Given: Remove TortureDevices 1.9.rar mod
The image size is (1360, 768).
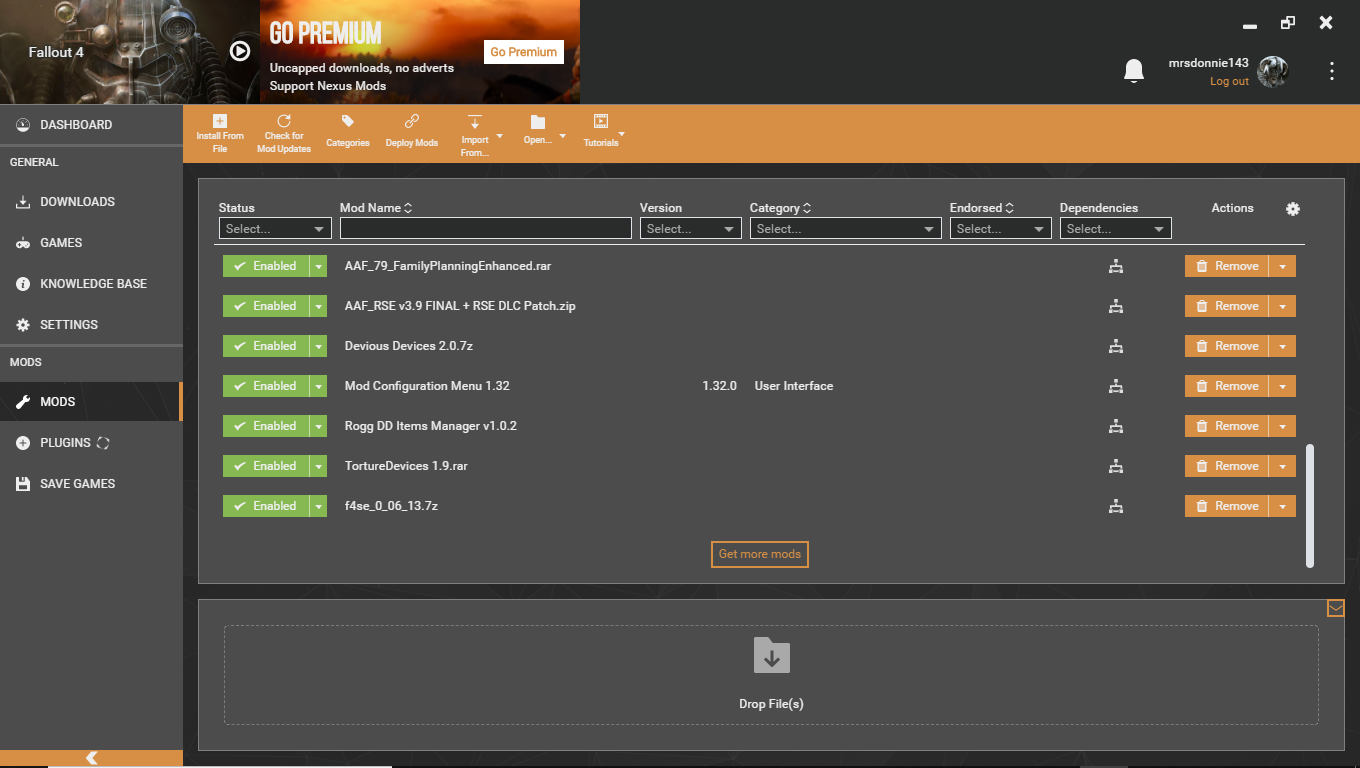Looking at the screenshot, I should tap(1227, 466).
